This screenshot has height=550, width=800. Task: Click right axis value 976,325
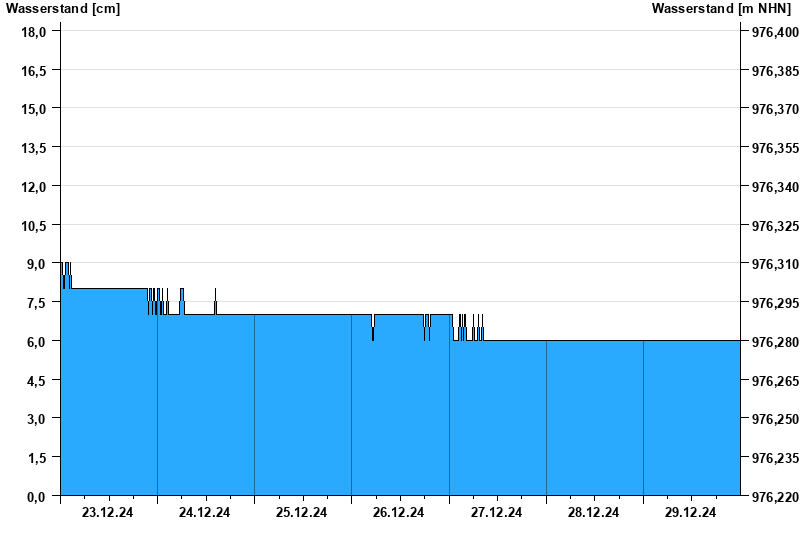[776, 226]
